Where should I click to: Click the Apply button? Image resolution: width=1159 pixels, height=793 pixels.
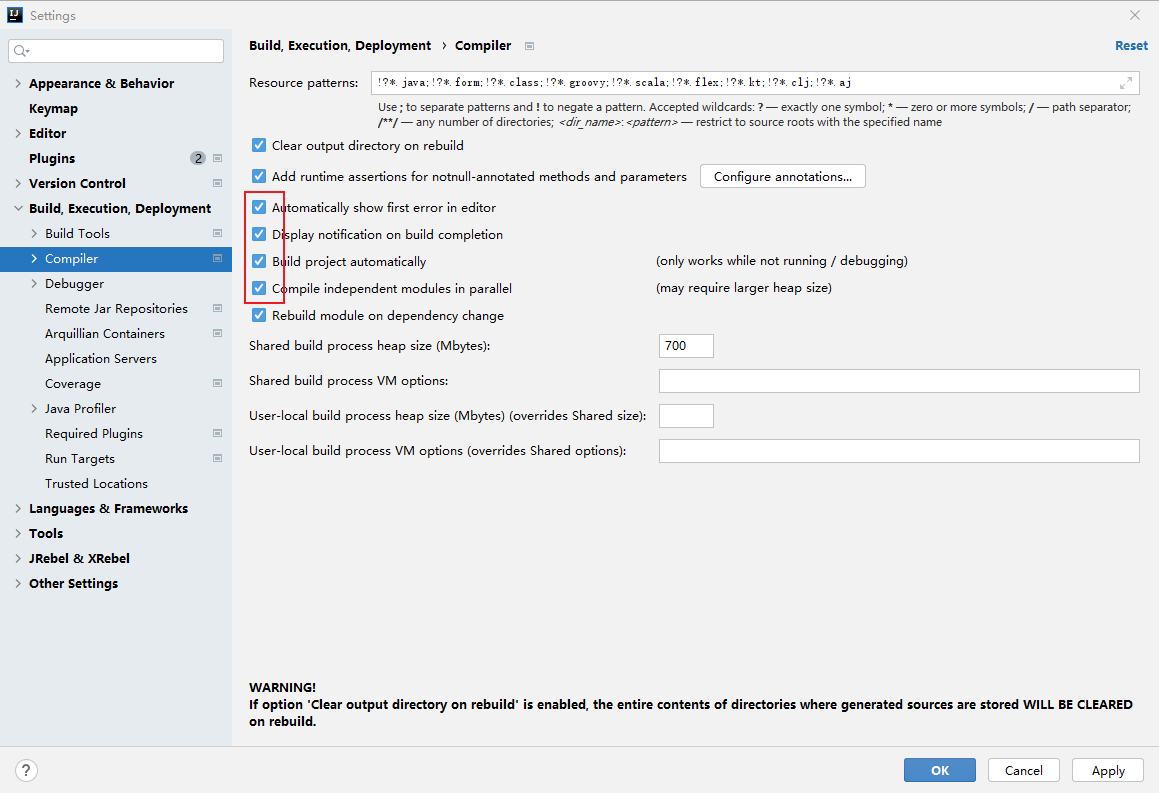click(1107, 770)
